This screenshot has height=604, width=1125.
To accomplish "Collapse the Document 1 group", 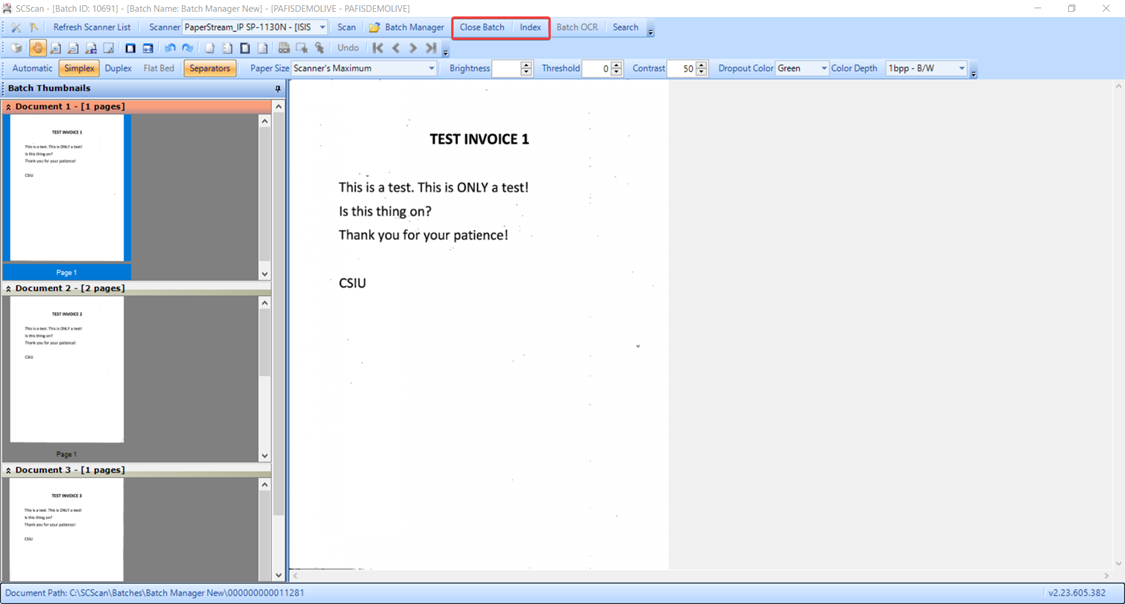I will pos(9,107).
